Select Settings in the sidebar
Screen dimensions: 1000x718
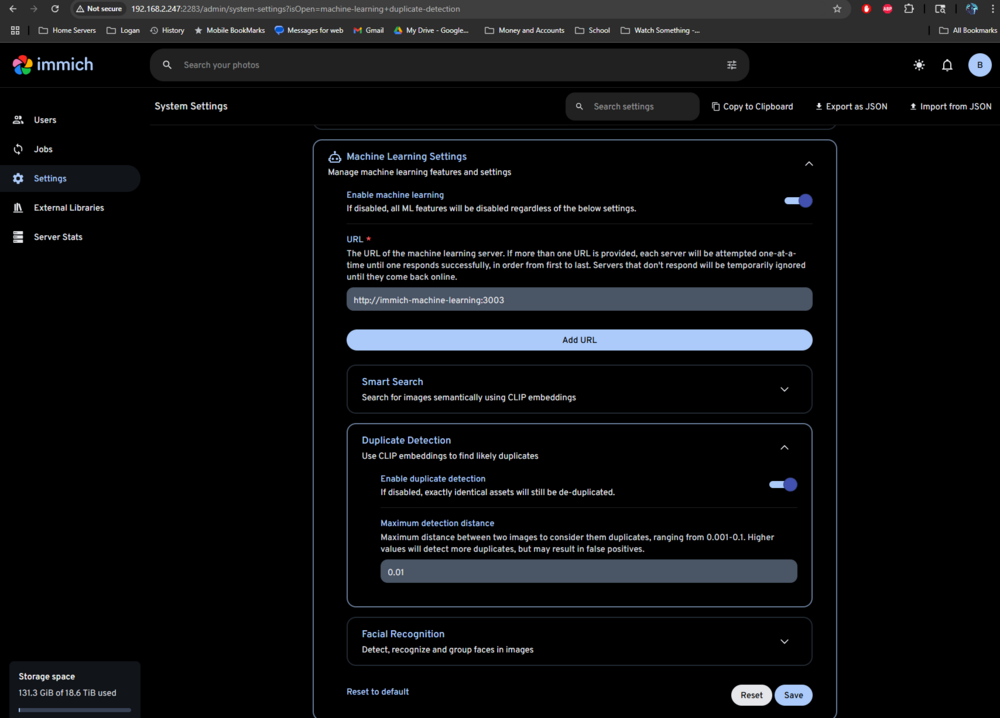pyautogui.click(x=70, y=179)
